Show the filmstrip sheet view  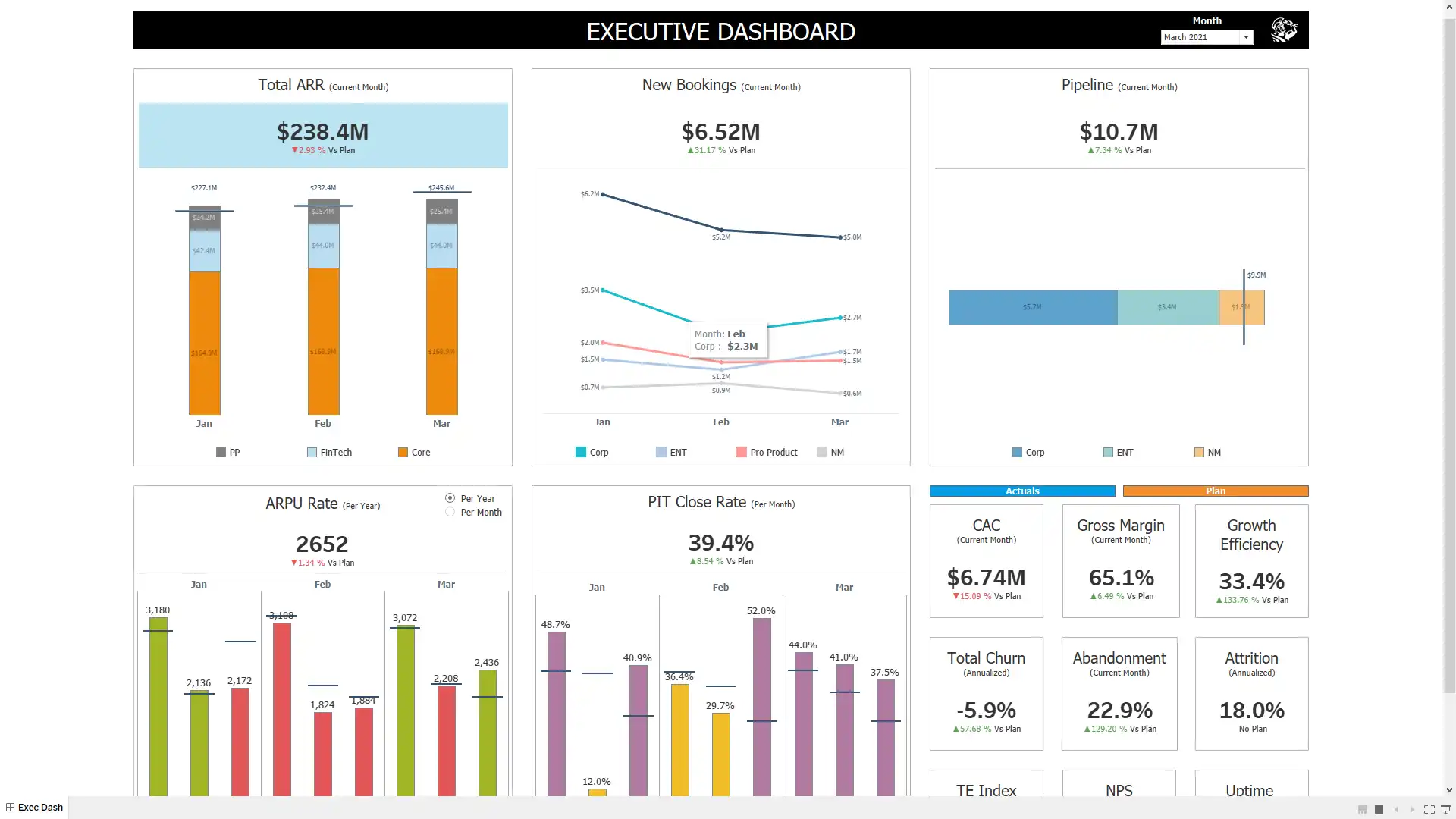pyautogui.click(x=1363, y=809)
